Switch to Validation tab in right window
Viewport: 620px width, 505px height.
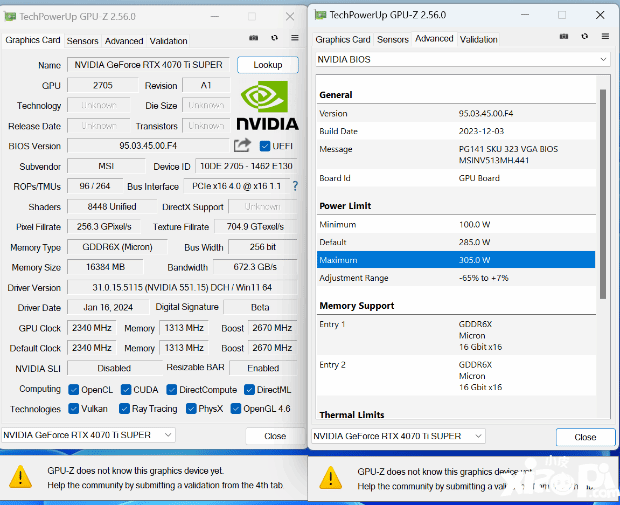click(x=478, y=40)
